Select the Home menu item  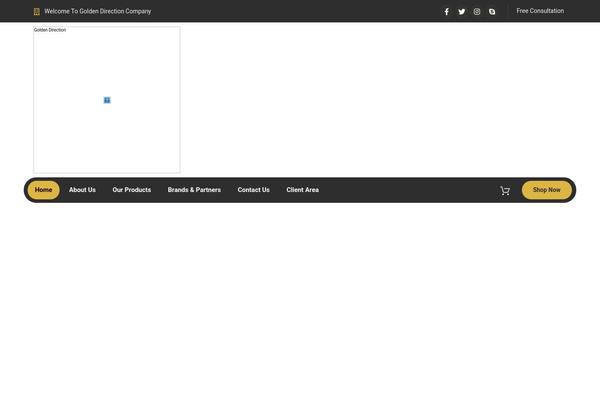44,190
